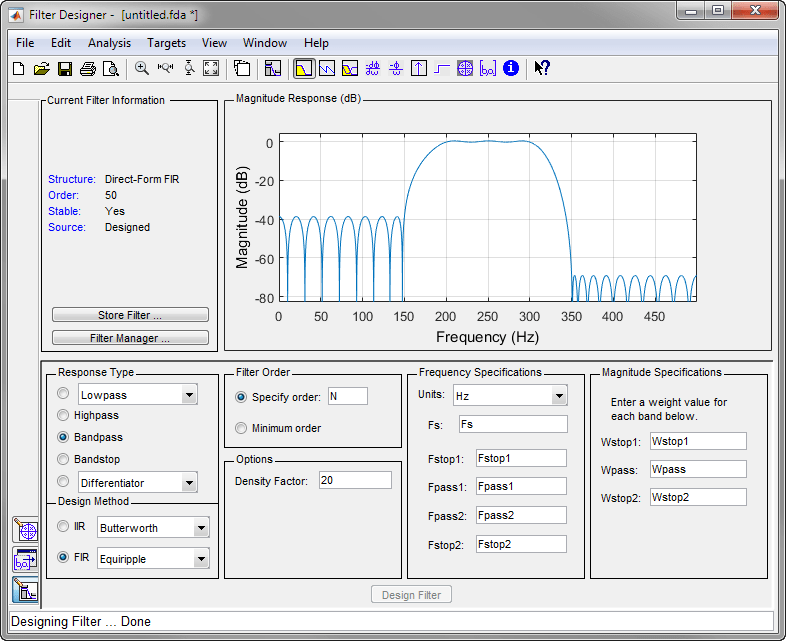Screen dimensions: 786x641
Task: Open the Equiripple FIR method dropdown
Action: coord(201,559)
